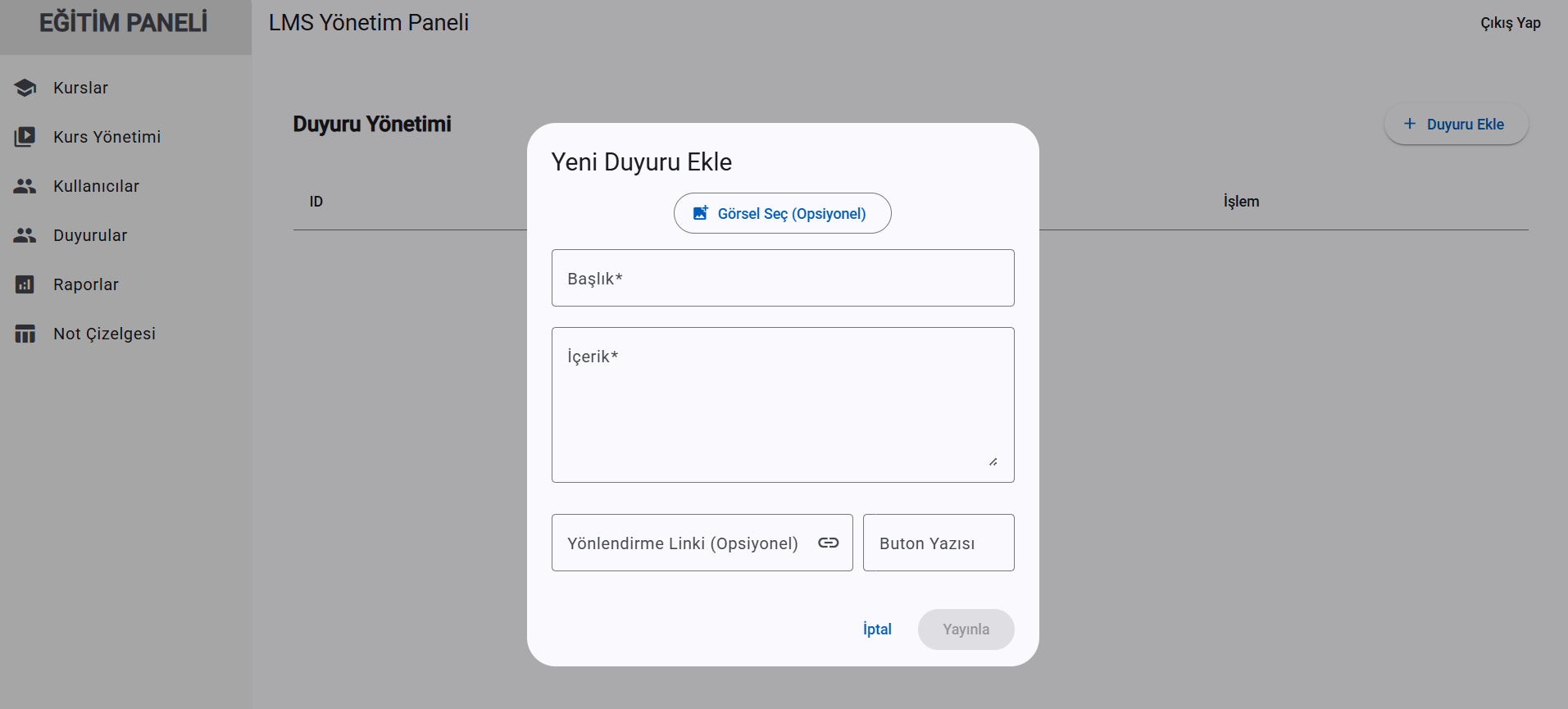Click the Kurs Yönetimi video library icon

click(25, 137)
